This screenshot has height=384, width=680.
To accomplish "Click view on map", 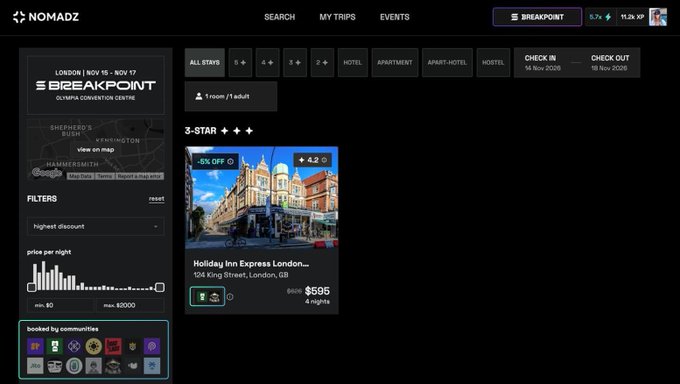I will pyautogui.click(x=95, y=149).
